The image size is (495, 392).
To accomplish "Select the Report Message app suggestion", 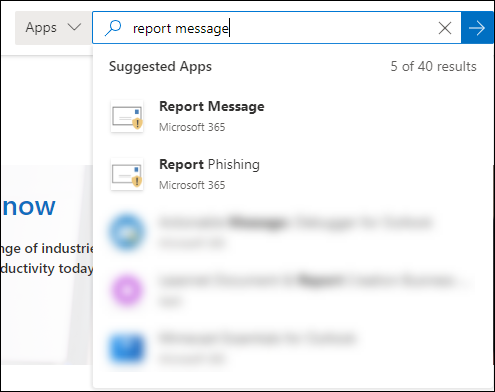I will pos(293,116).
